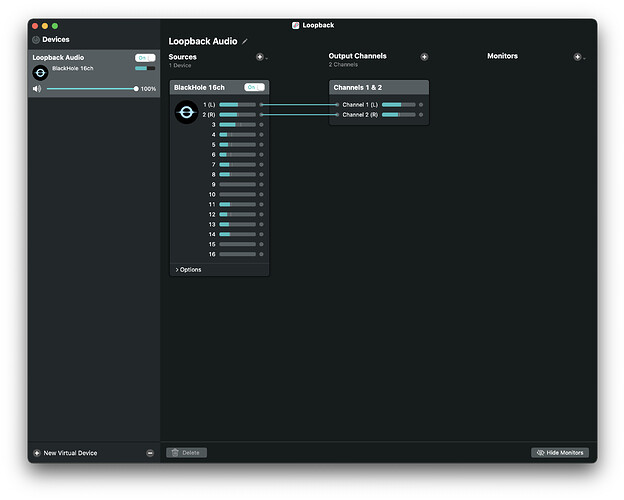Viewport: 624px width, 500px height.
Task: Click the BlackHole 16ch source header title
Action: click(199, 88)
